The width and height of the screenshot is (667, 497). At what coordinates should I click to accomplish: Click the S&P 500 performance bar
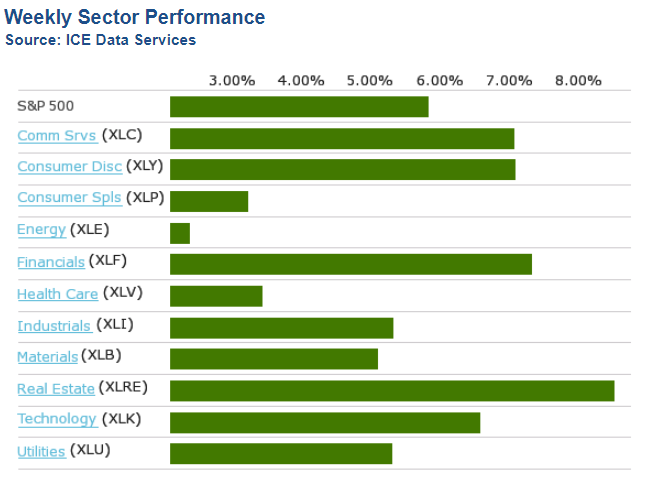[x=299, y=107]
